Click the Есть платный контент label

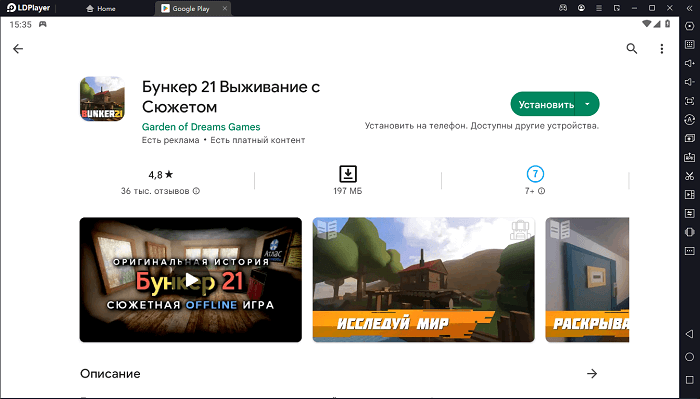pyautogui.click(x=258, y=140)
